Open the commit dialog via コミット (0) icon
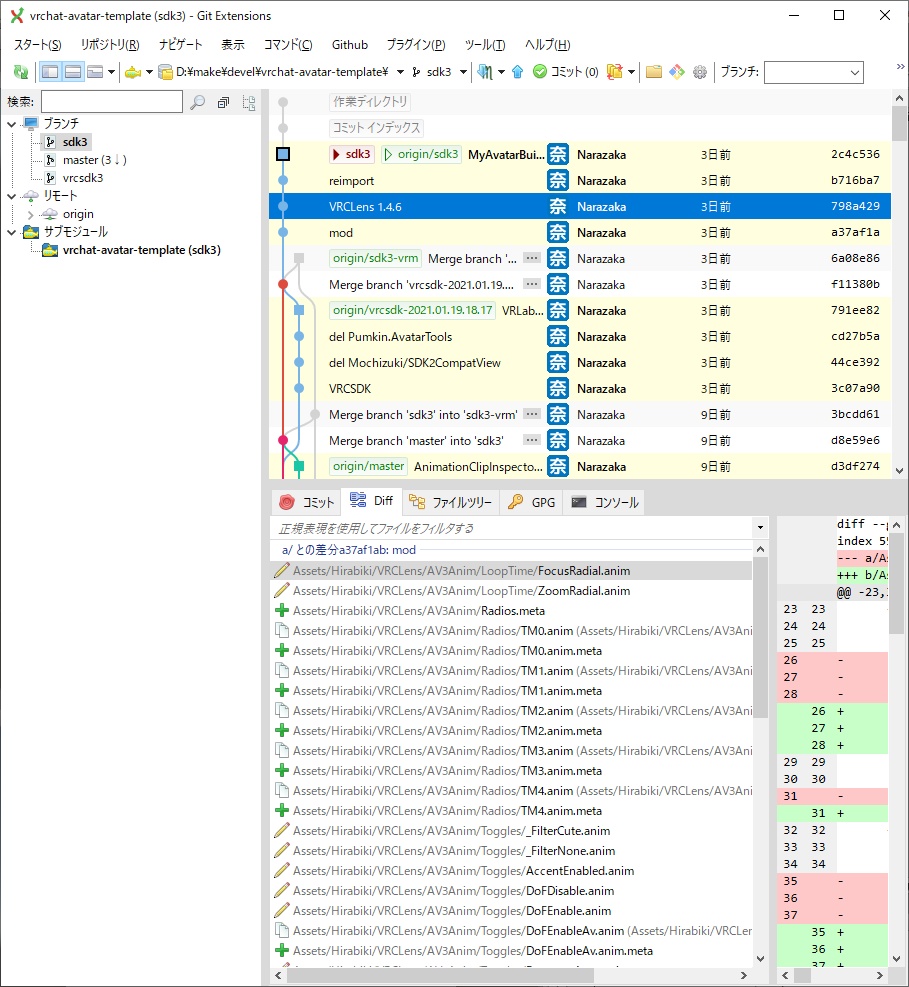This screenshot has height=987, width=909. point(565,72)
